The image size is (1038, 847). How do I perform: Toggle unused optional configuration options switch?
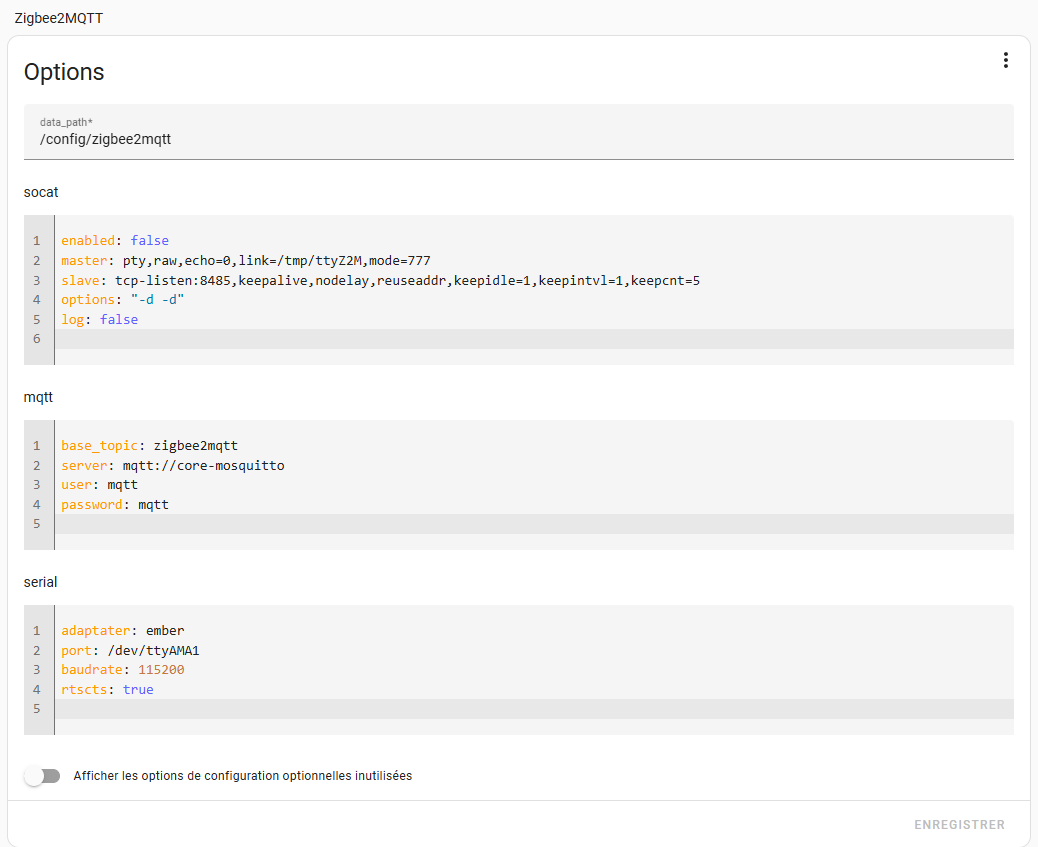click(43, 776)
